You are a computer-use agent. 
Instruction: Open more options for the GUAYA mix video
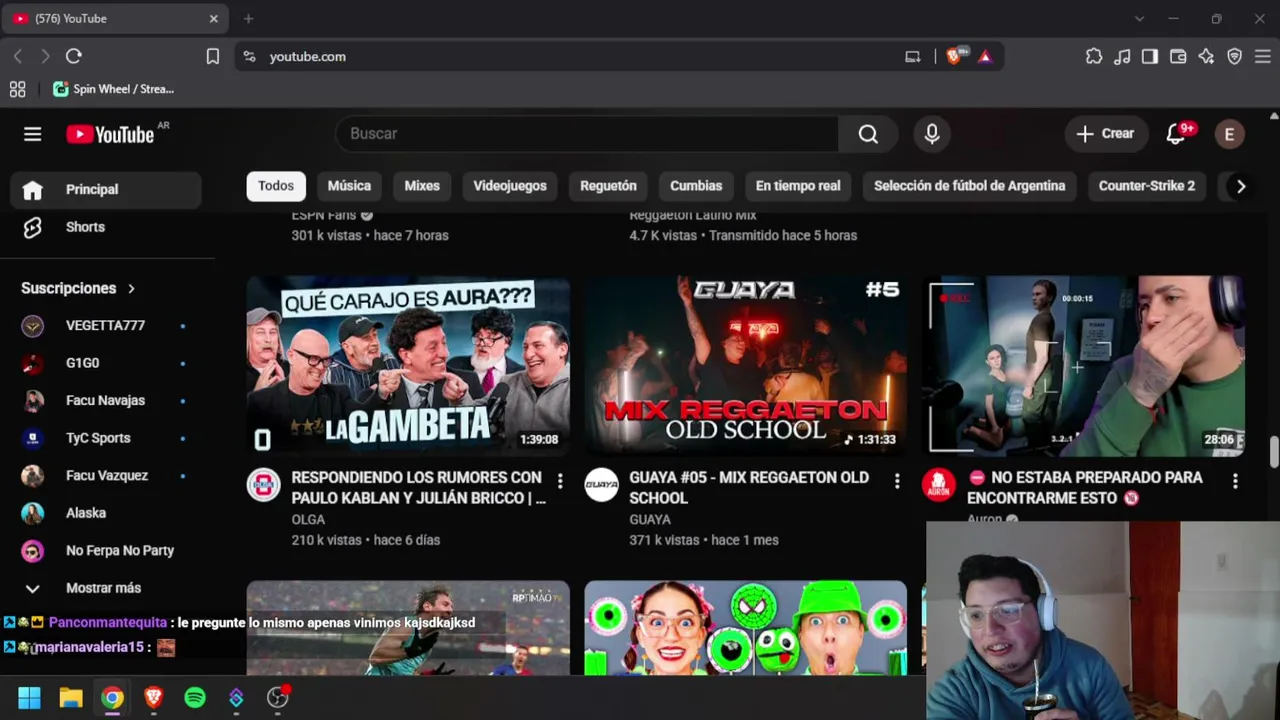pyautogui.click(x=897, y=482)
